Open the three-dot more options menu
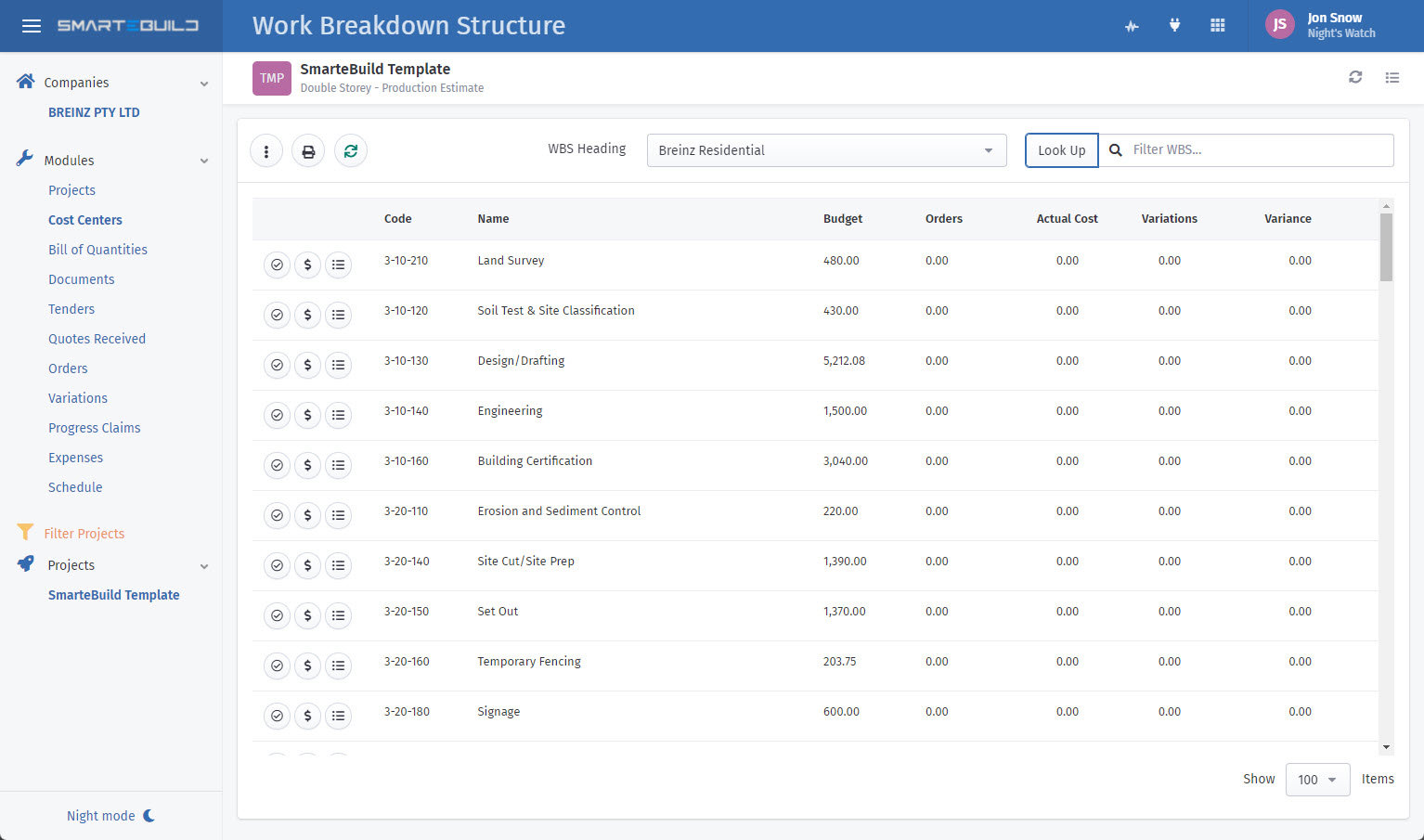Screen dimensions: 1424x840 click(266, 151)
